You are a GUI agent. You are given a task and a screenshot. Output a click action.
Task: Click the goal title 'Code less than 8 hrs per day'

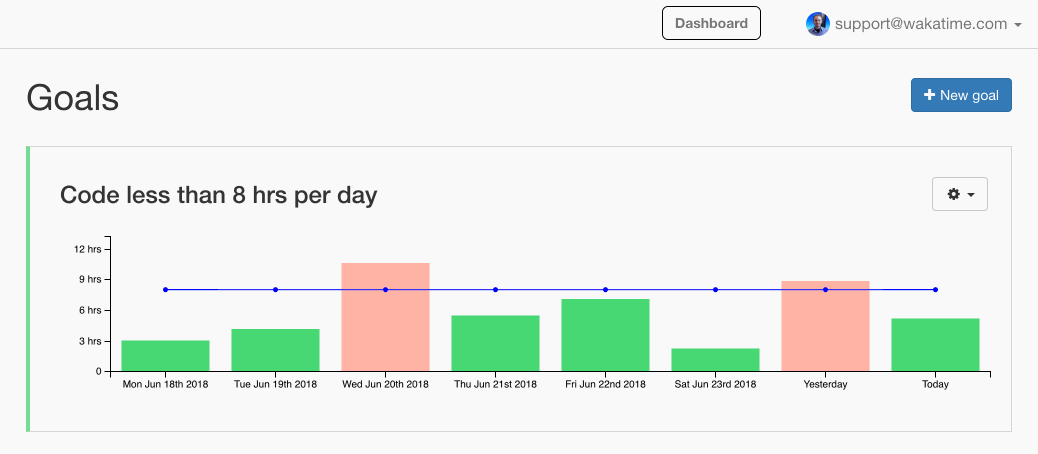point(218,195)
